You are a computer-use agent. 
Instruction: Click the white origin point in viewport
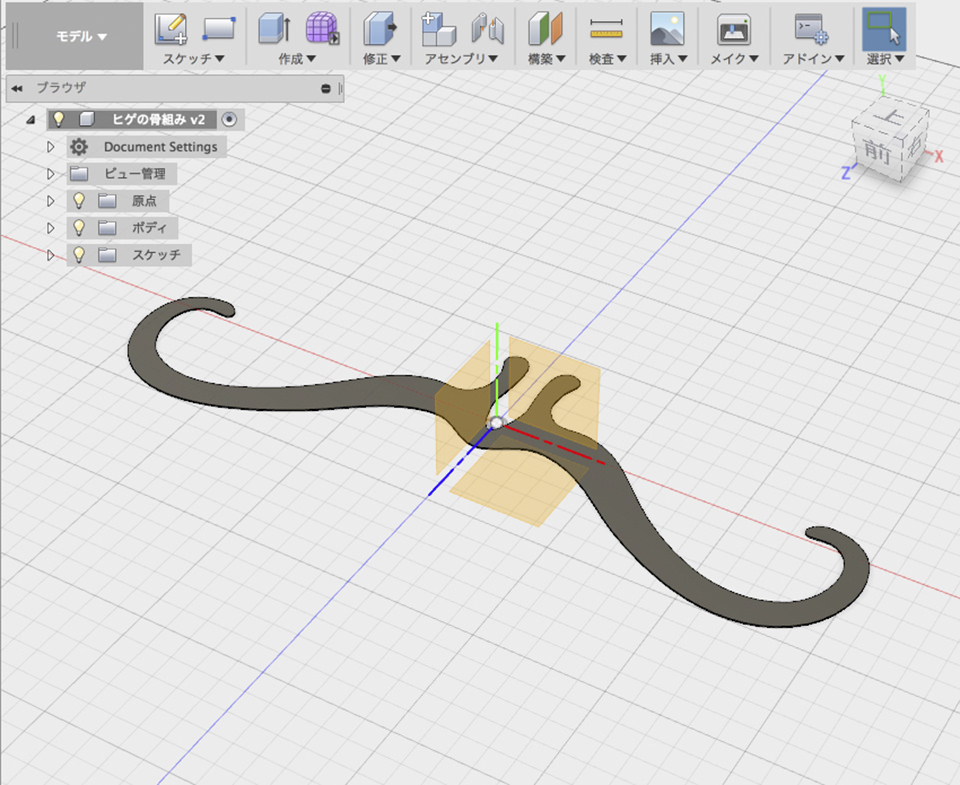(x=496, y=423)
